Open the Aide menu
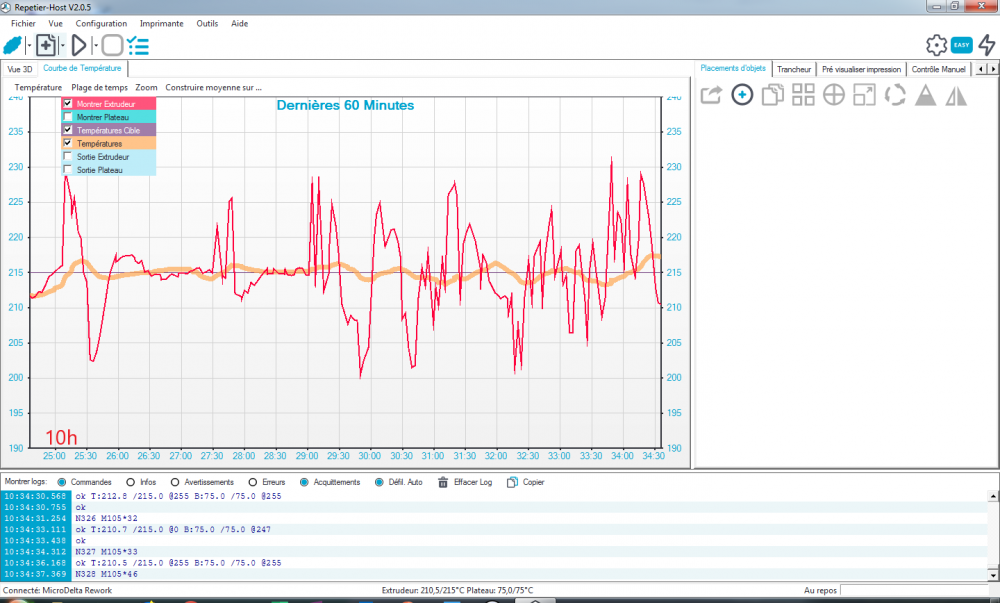The width and height of the screenshot is (1000, 603). point(240,24)
